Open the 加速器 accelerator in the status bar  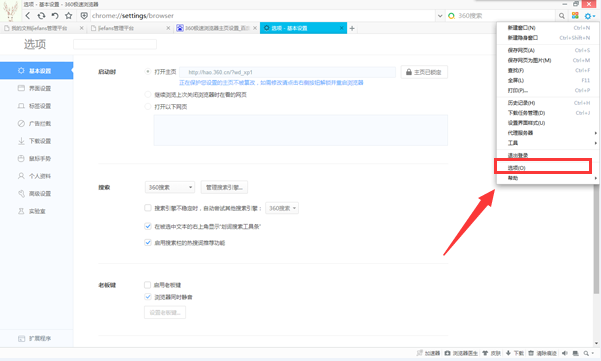click(429, 353)
